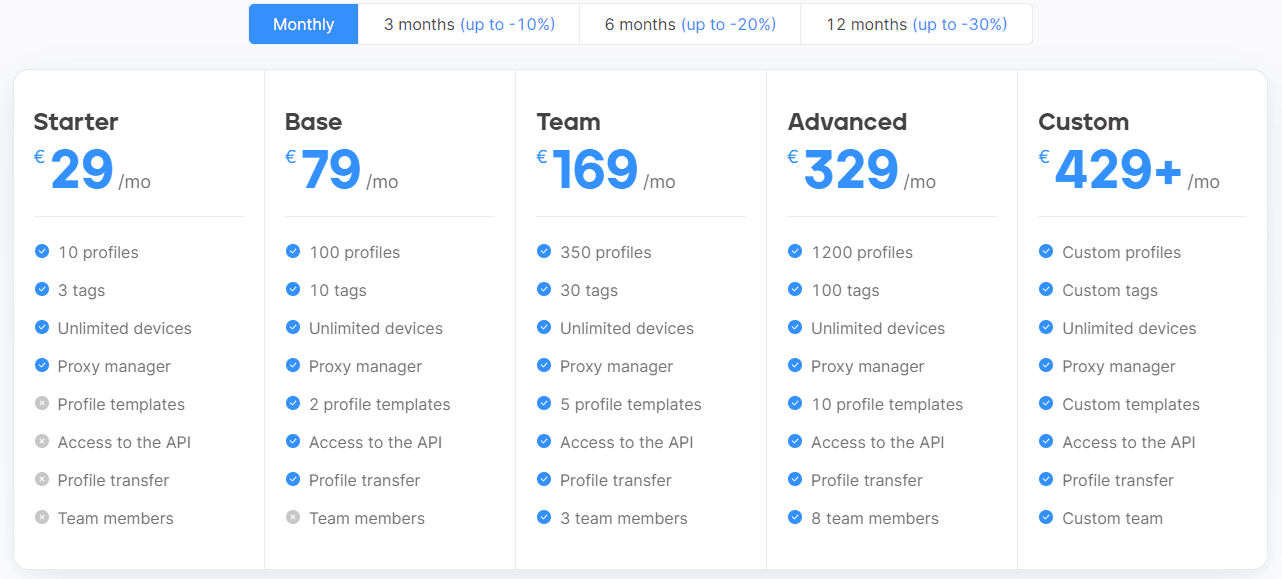Click checkmark icon beside 350 profiles
1282x579 pixels.
(544, 252)
